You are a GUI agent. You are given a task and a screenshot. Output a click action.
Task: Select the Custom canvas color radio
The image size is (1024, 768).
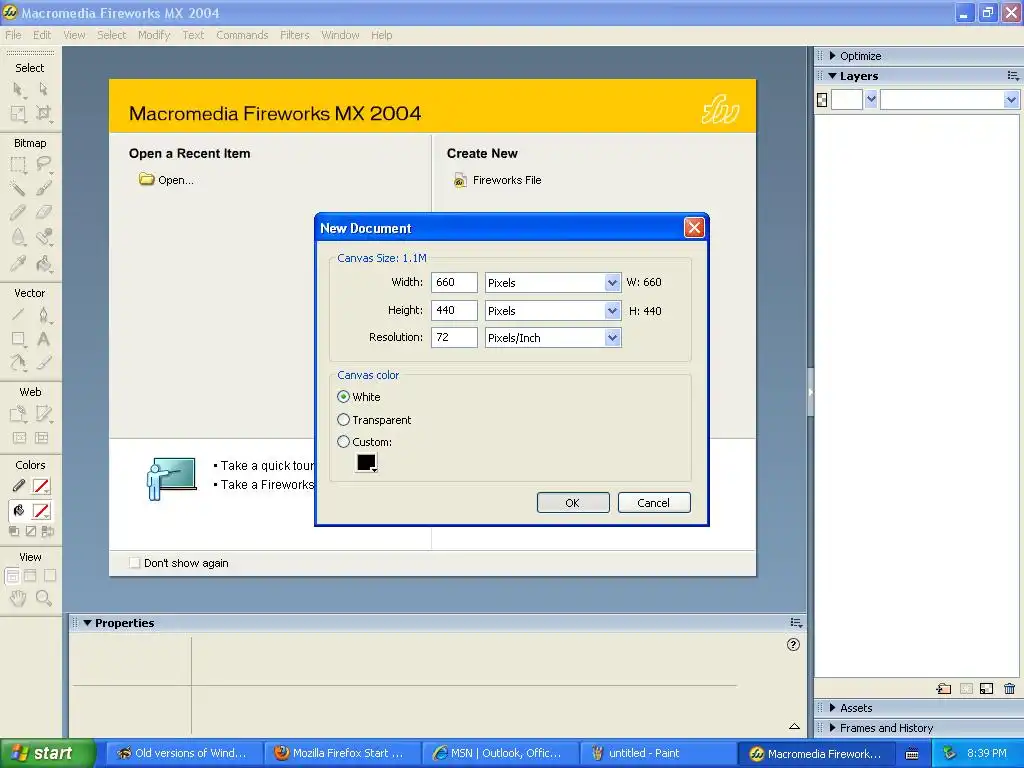pos(343,441)
